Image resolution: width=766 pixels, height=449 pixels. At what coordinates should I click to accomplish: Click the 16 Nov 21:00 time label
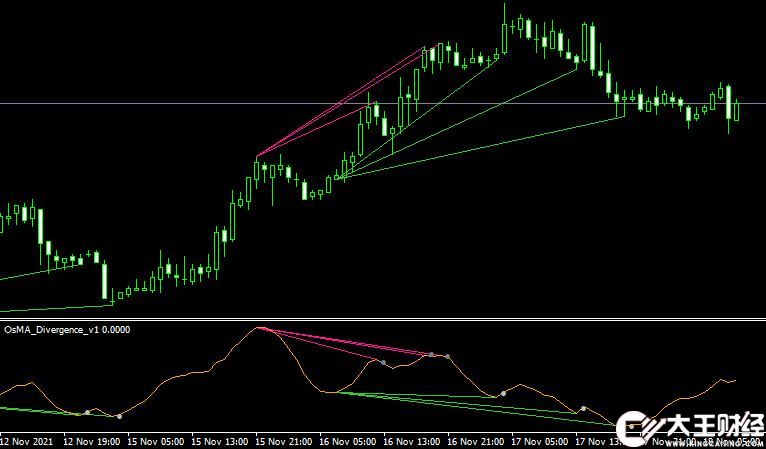476,442
